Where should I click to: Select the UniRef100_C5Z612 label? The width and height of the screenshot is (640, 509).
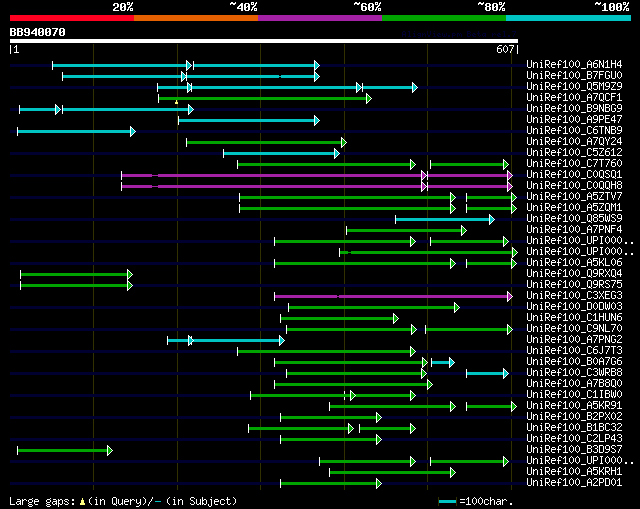[574, 152]
